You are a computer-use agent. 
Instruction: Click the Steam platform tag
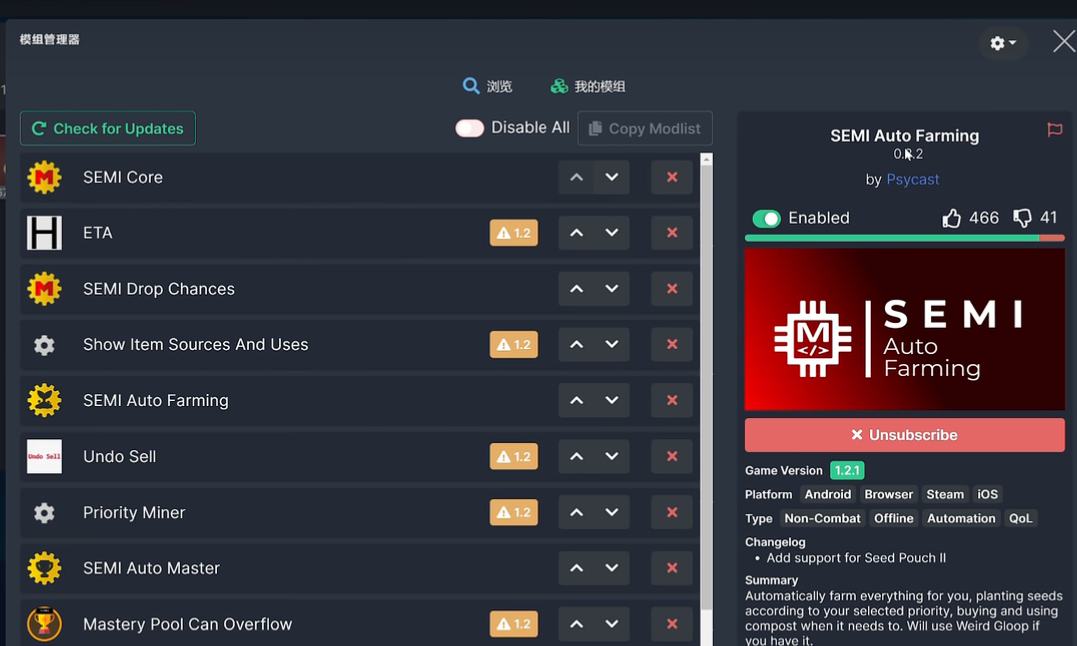pos(944,494)
